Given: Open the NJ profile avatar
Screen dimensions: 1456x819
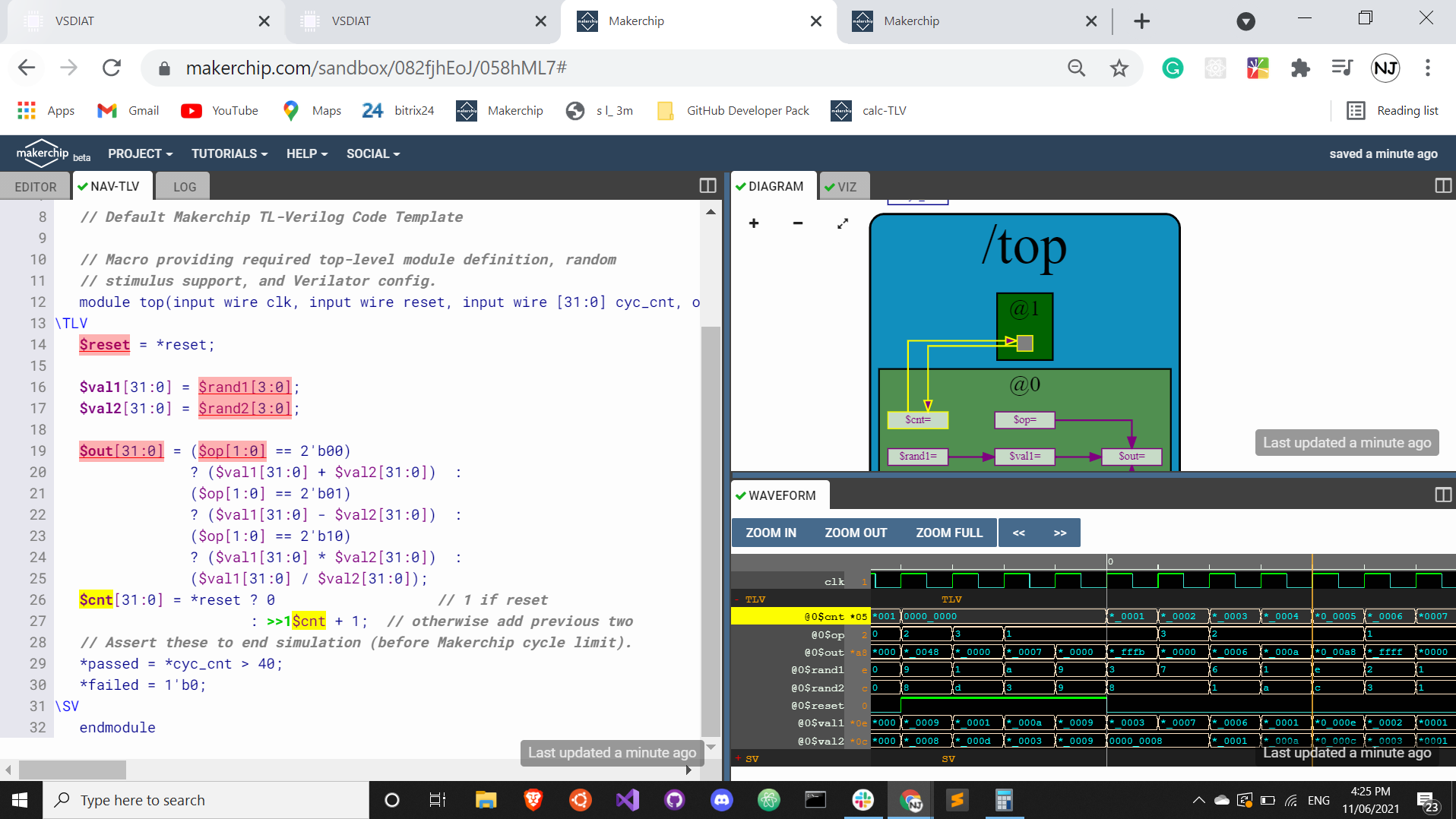Looking at the screenshot, I should click(1385, 68).
